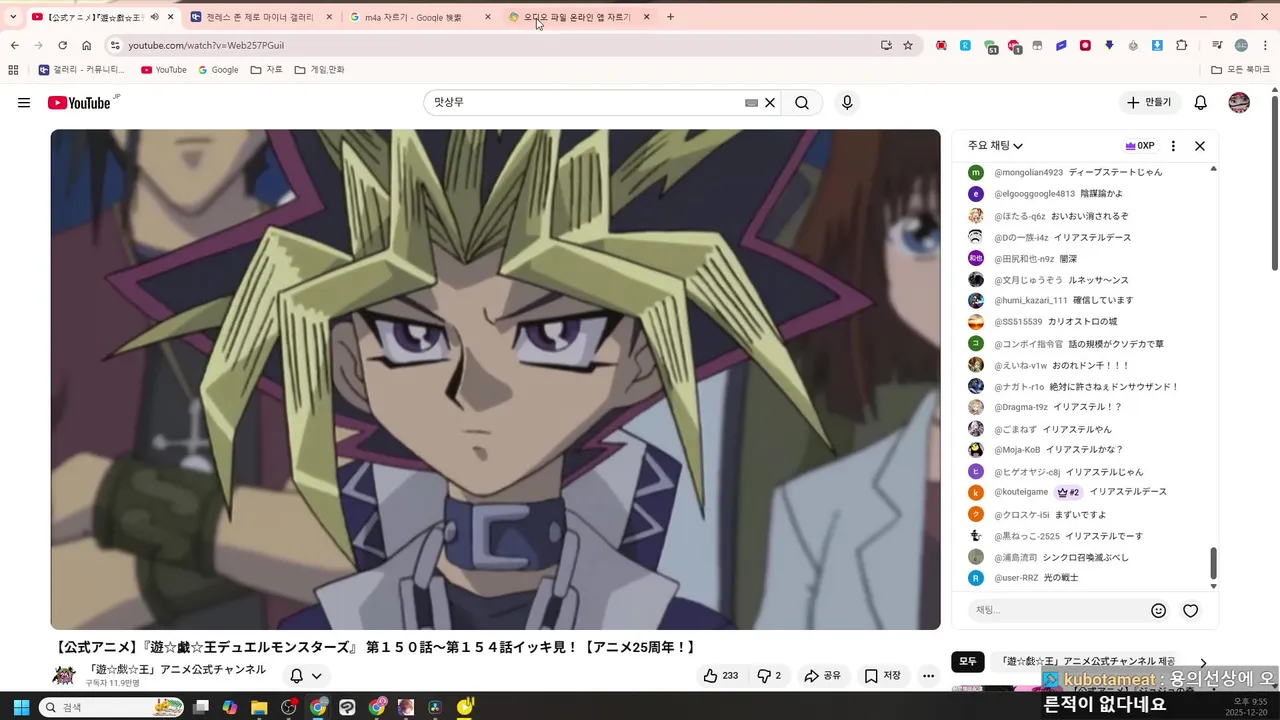Focus the 채팅 message input field
1280x720 pixels.
click(1058, 610)
